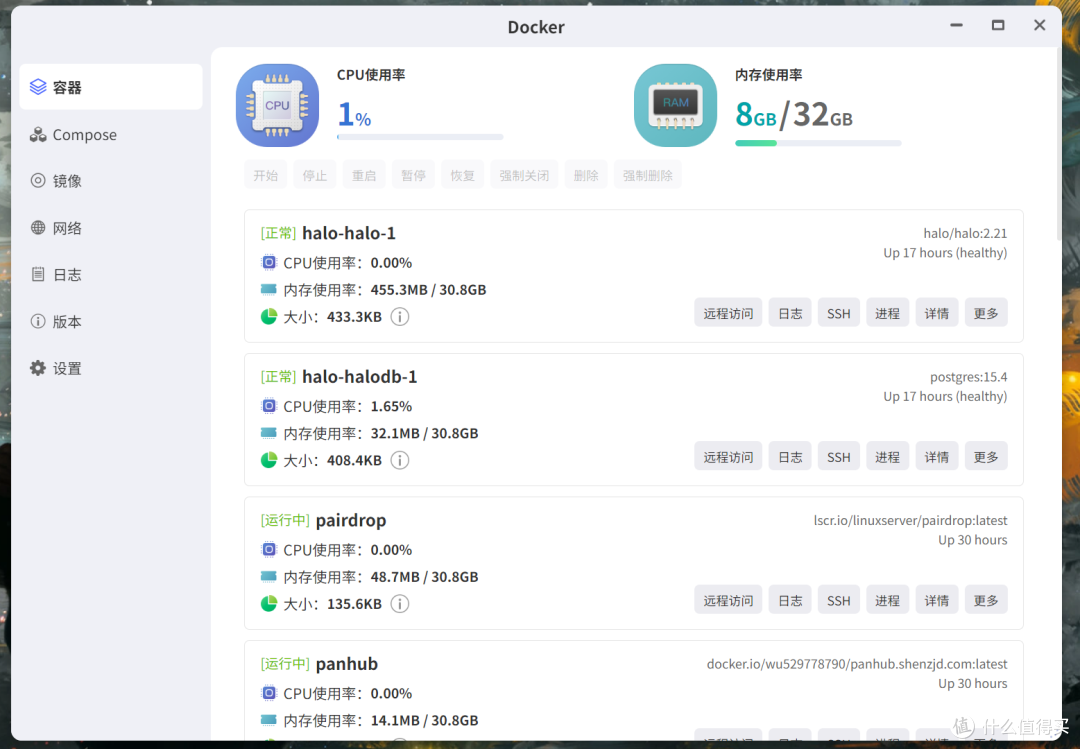Show 进程 processes of pairdrop
This screenshot has width=1080, height=749.
tap(887, 600)
